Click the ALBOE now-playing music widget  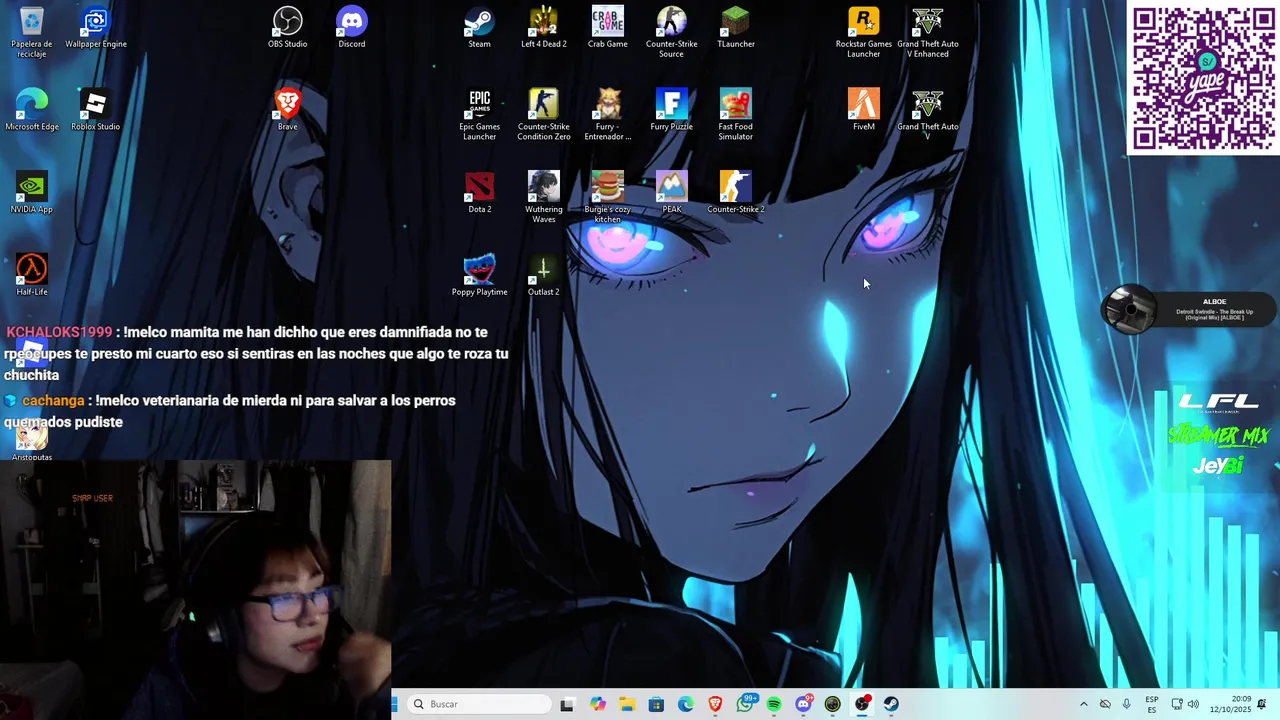[x=1190, y=308]
